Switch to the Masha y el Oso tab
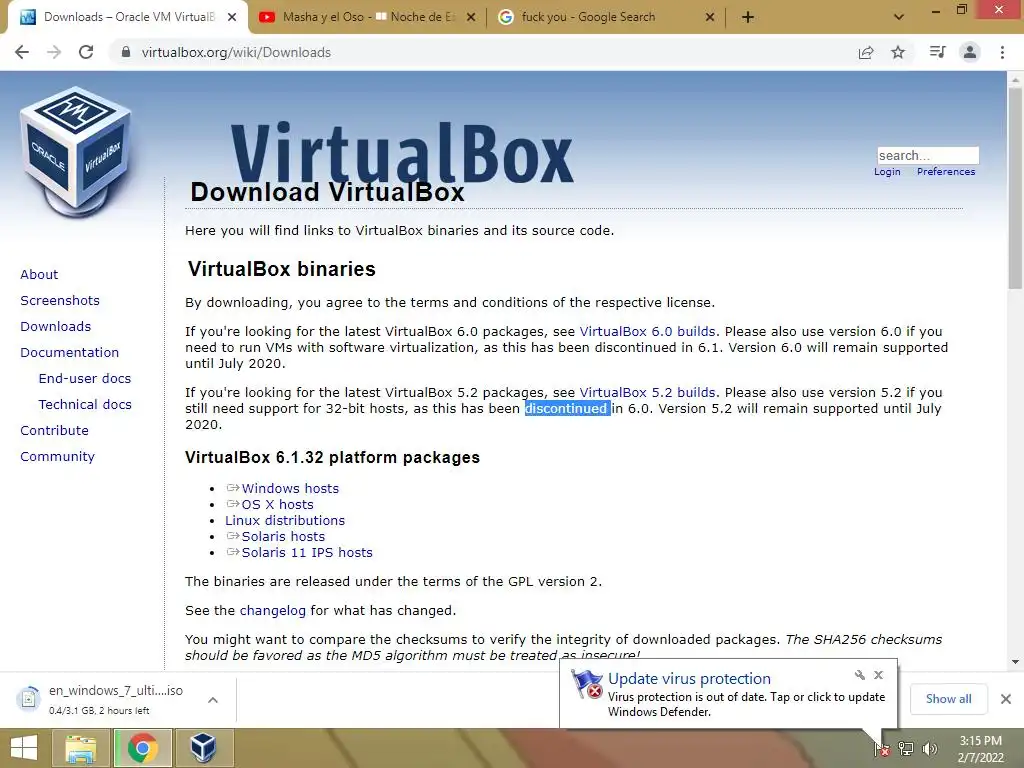 click(x=367, y=17)
